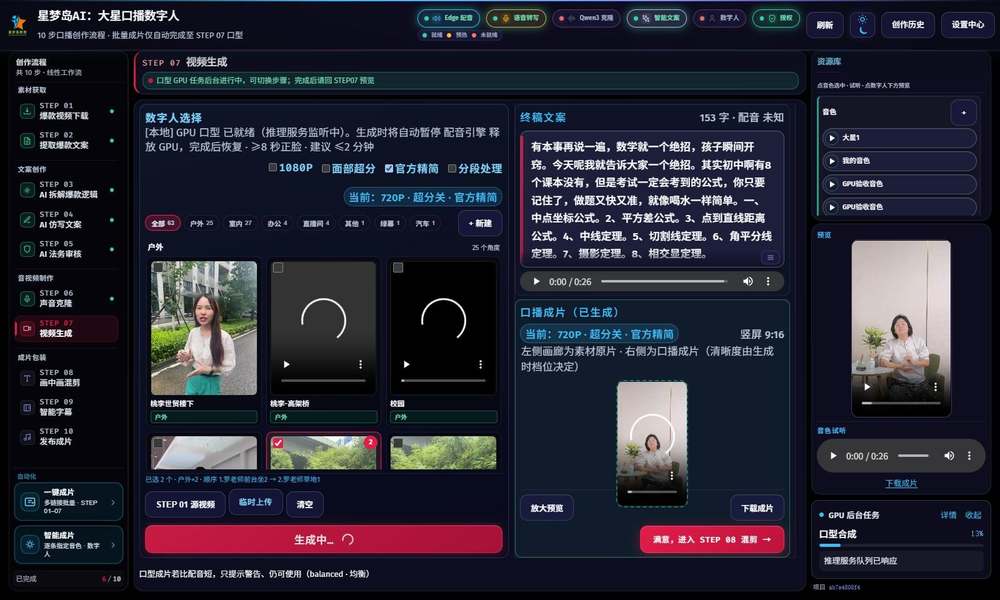Enable the 分段处理 checkbox
The height and width of the screenshot is (600, 1000).
click(x=452, y=168)
